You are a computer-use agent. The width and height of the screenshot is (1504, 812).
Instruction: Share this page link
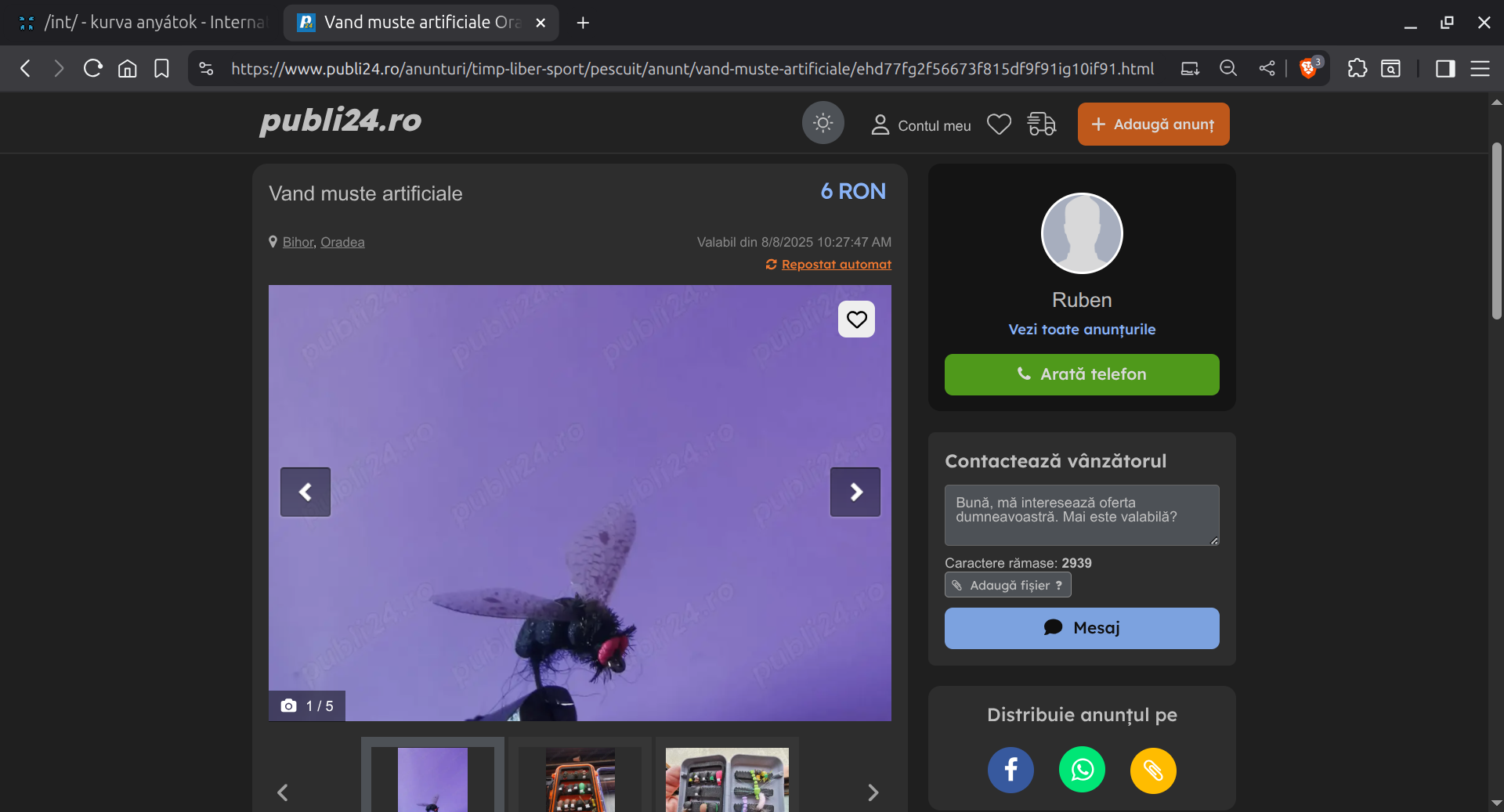[x=1267, y=69]
